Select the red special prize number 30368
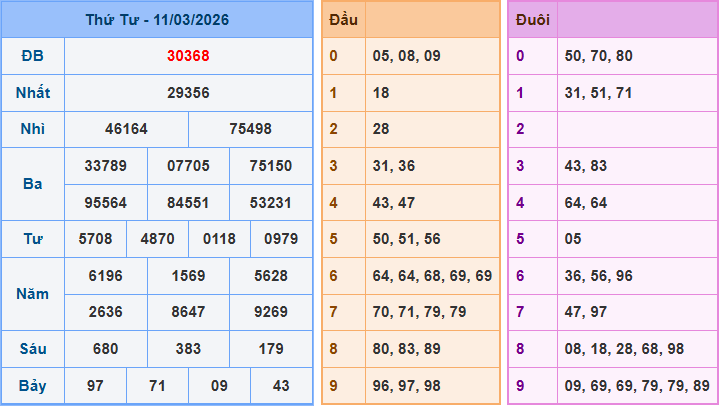721x406 pixels. click(x=188, y=56)
